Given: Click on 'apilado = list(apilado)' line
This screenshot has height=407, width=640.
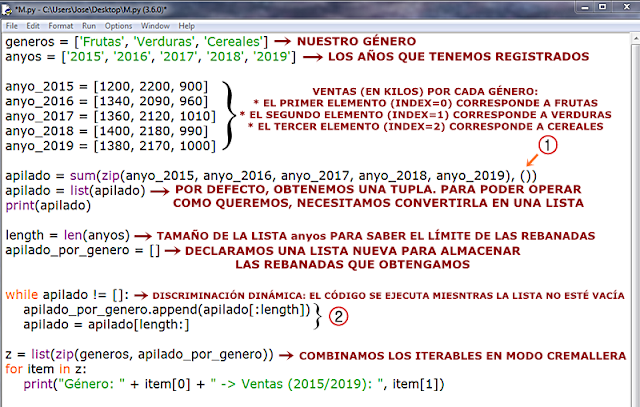Looking at the screenshot, I should coord(75,191).
